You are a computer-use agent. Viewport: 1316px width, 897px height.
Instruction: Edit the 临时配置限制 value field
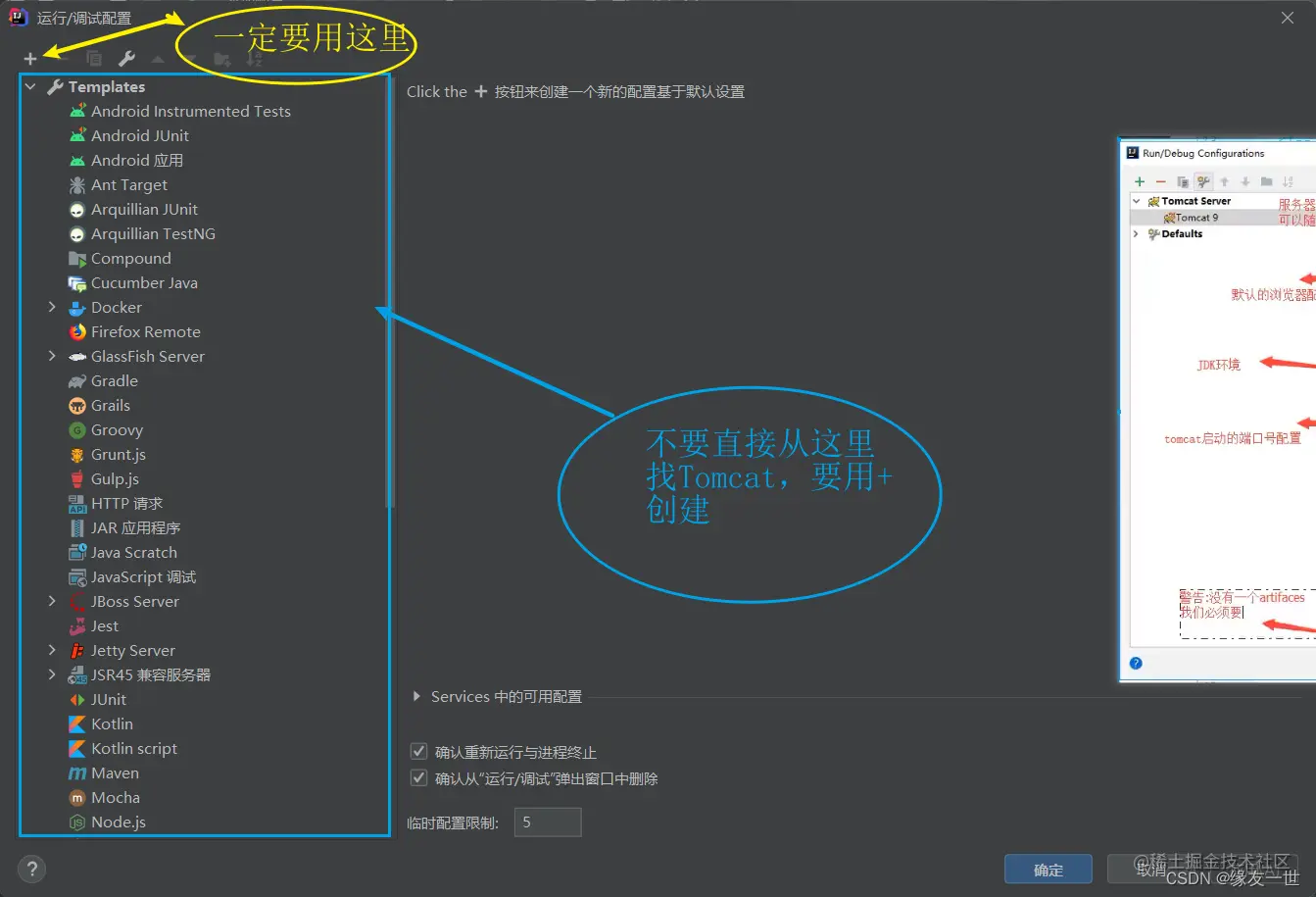pyautogui.click(x=547, y=822)
